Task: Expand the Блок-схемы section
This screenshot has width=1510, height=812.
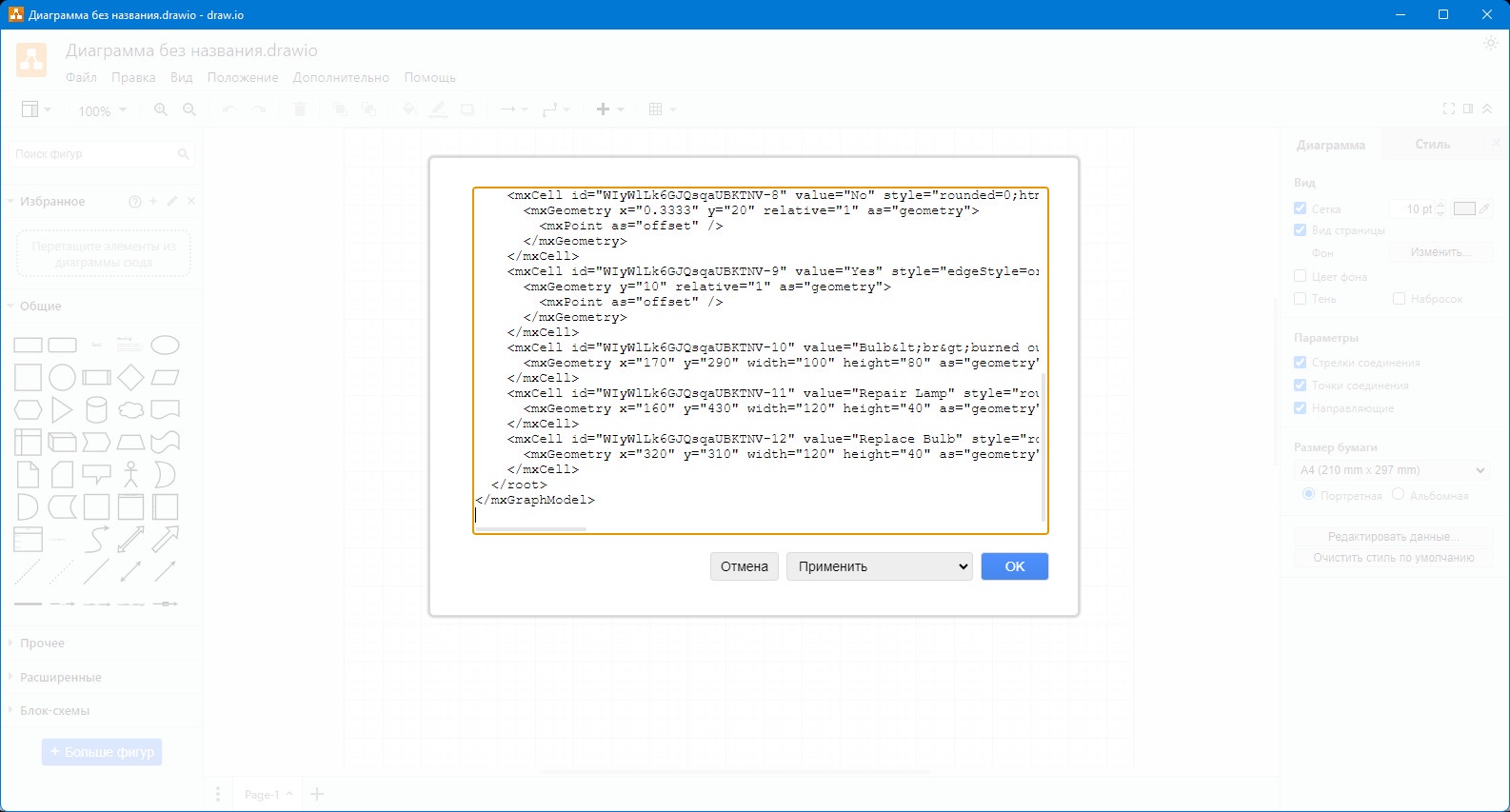Action: [54, 710]
